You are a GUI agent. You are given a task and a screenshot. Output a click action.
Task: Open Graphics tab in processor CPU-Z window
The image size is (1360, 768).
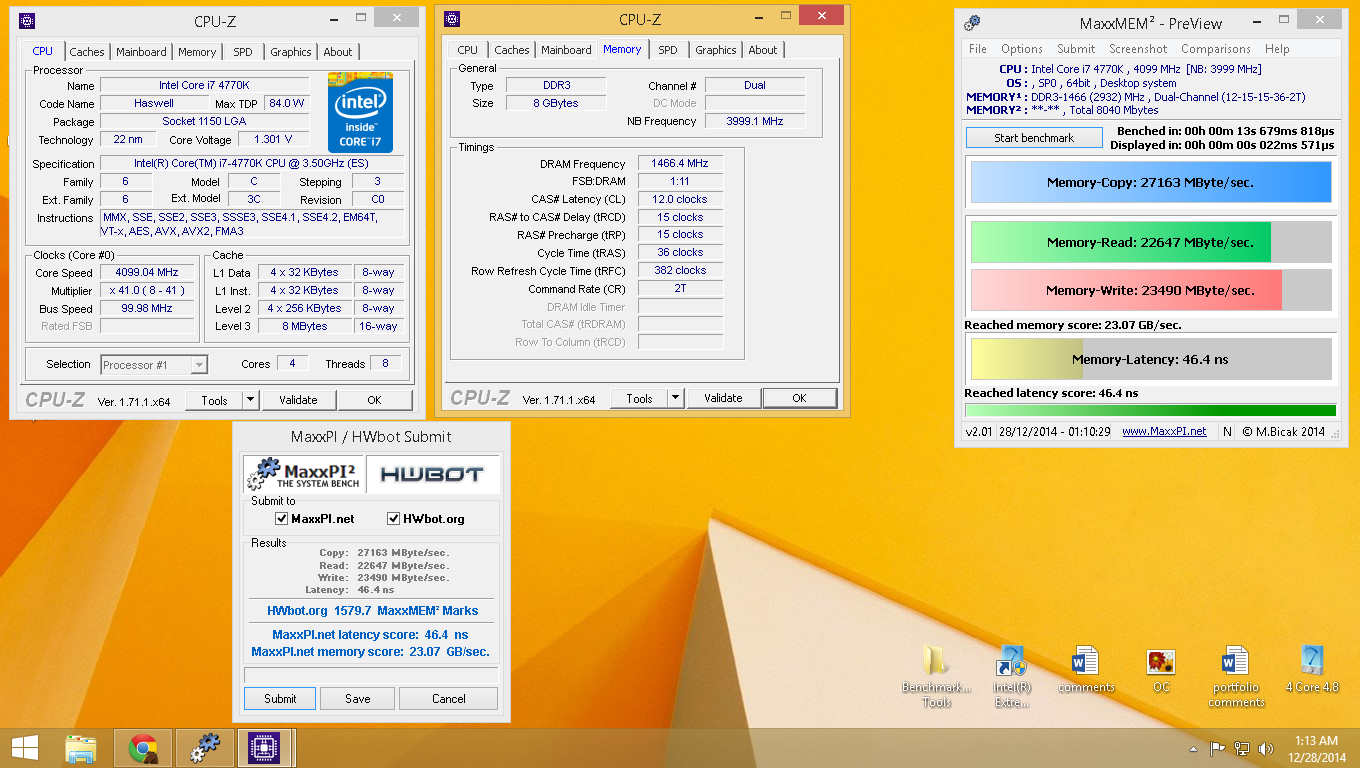coord(291,52)
